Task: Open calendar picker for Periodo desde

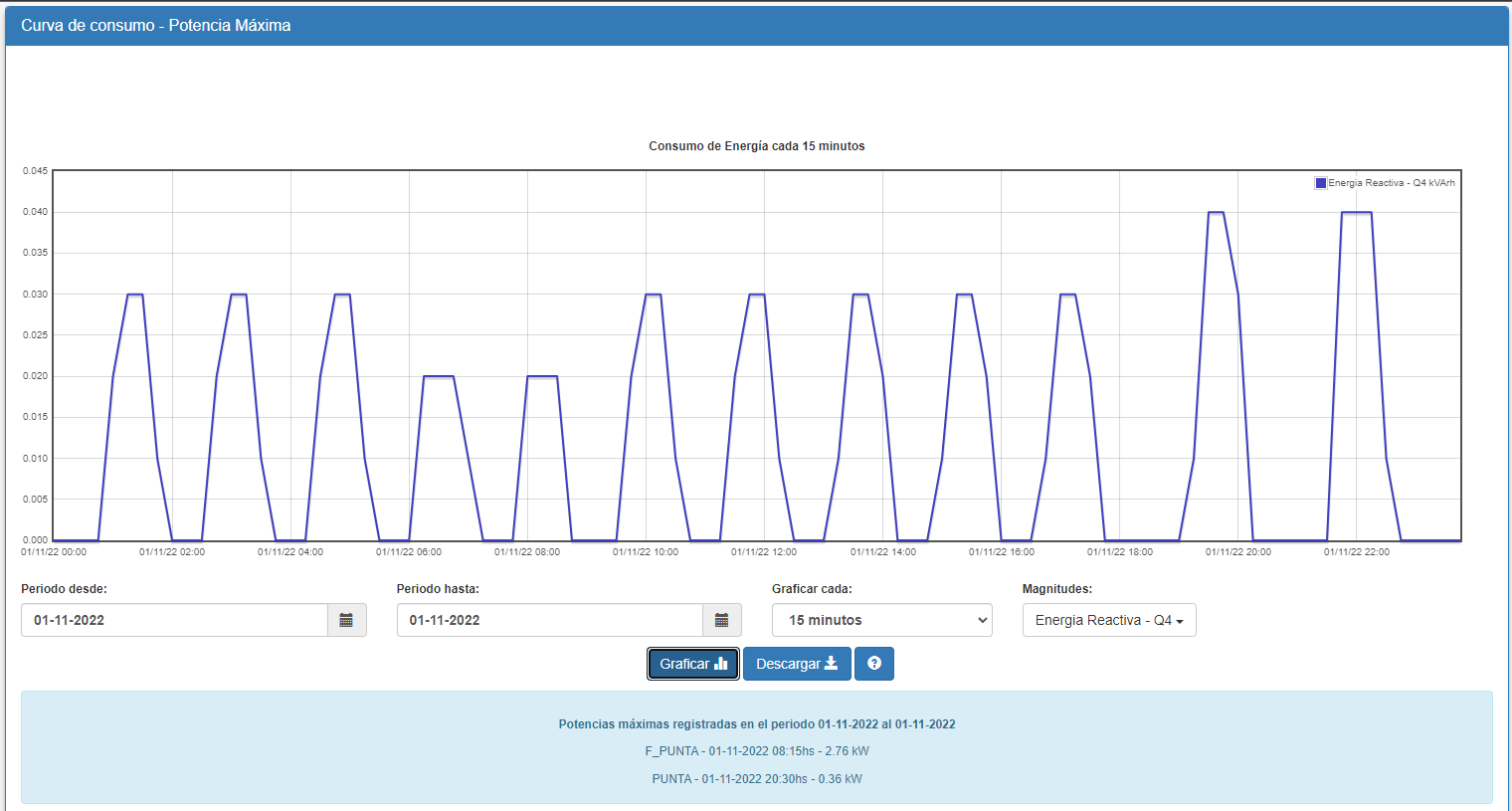Action: [346, 620]
